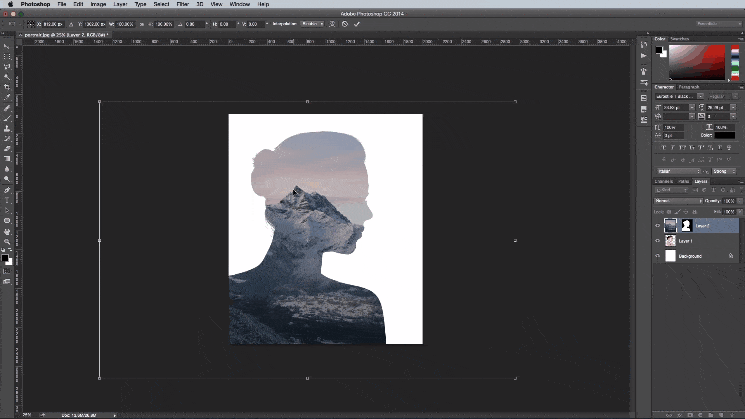Click the layer mask thumbnail on Layer 2
Viewport: 745px width, 419px height.
coord(686,226)
